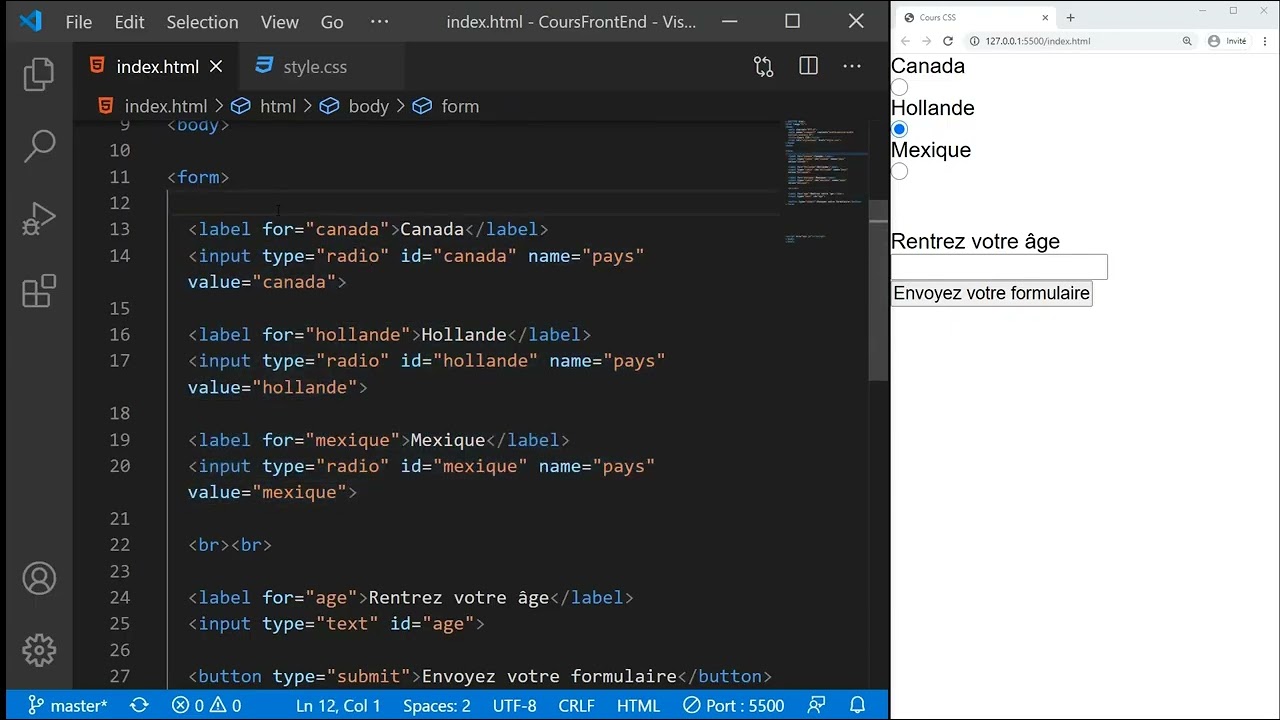Image resolution: width=1280 pixels, height=720 pixels.
Task: Click line number 16 in the gutter
Action: click(120, 334)
